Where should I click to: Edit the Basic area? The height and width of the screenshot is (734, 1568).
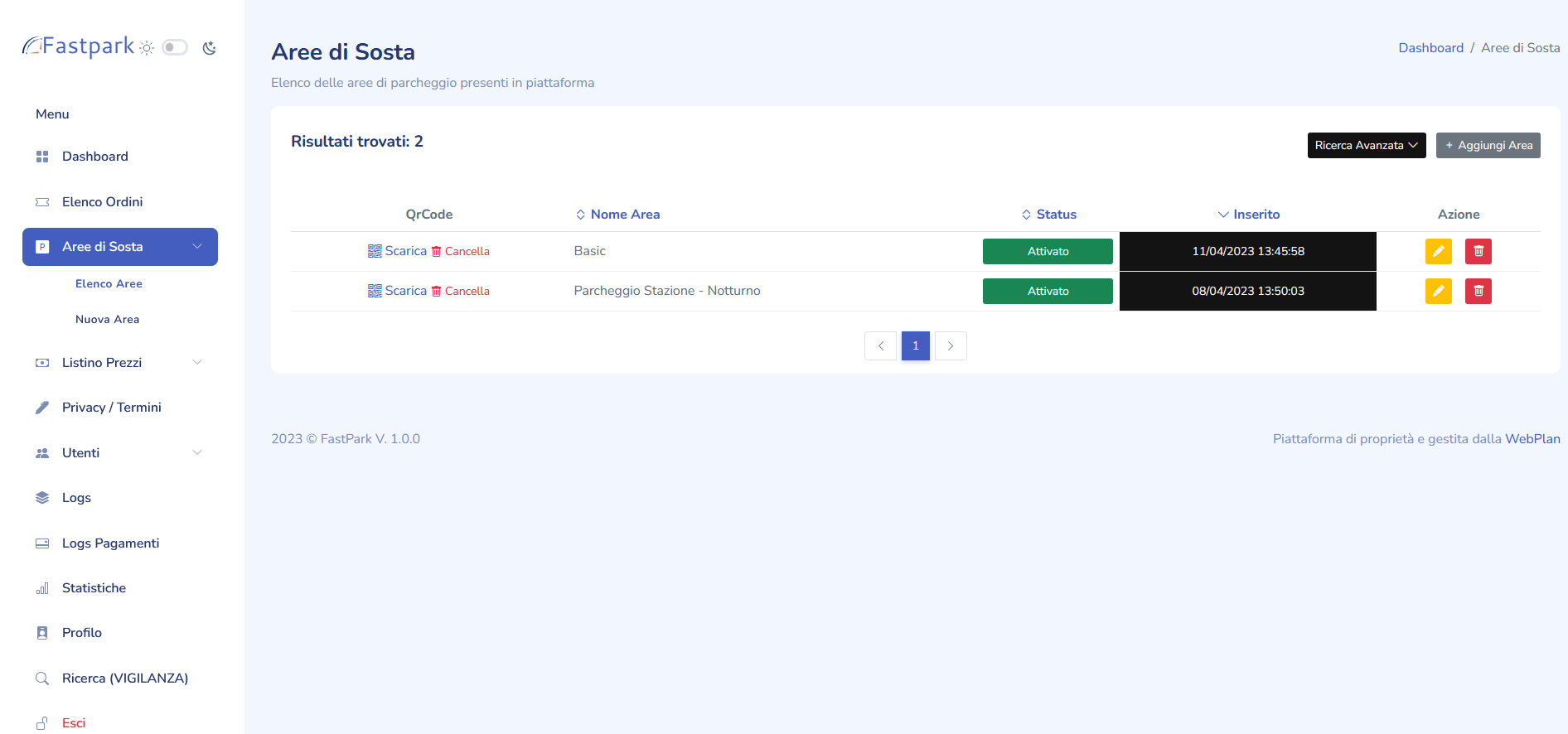click(x=1439, y=251)
